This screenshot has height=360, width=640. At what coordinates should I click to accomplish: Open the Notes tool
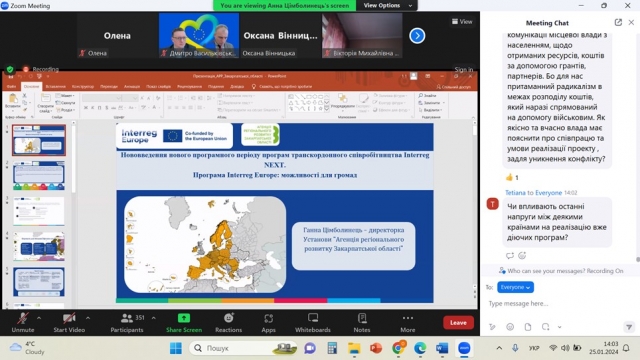362,322
